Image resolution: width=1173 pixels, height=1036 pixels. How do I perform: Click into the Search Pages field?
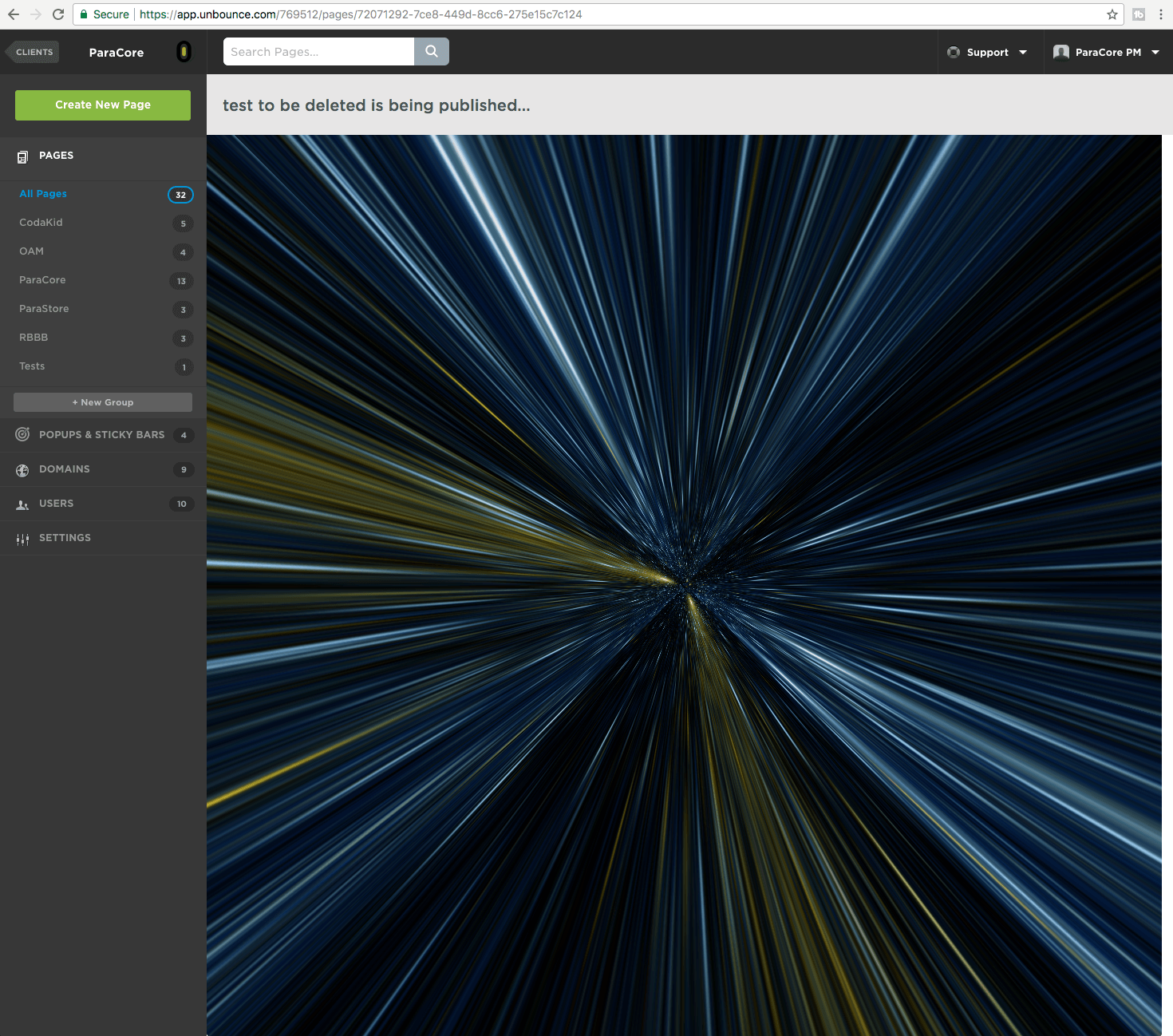click(318, 51)
